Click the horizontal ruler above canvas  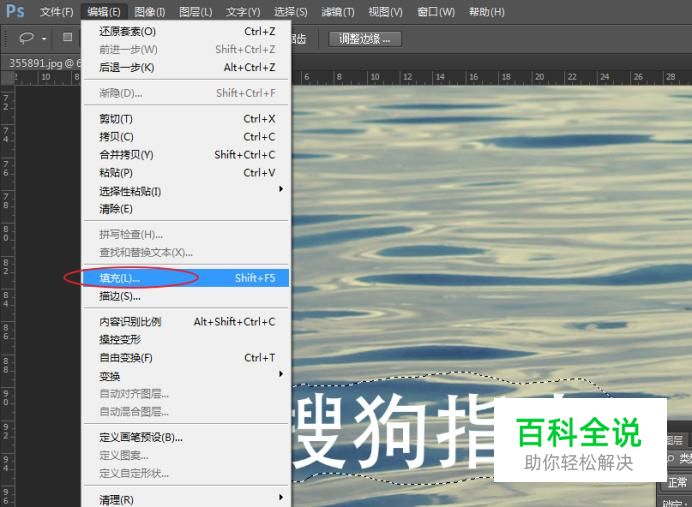(x=491, y=77)
